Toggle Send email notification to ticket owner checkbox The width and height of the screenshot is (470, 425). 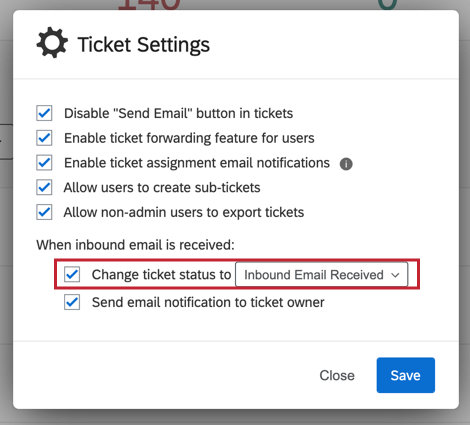coord(72,302)
